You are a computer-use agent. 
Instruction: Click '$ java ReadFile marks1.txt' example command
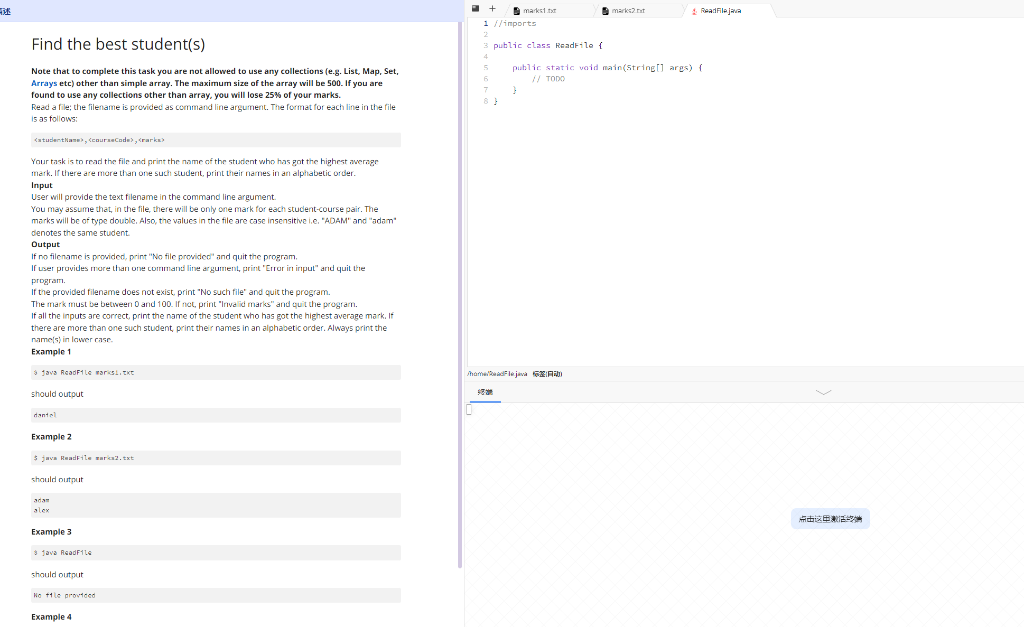click(216, 372)
